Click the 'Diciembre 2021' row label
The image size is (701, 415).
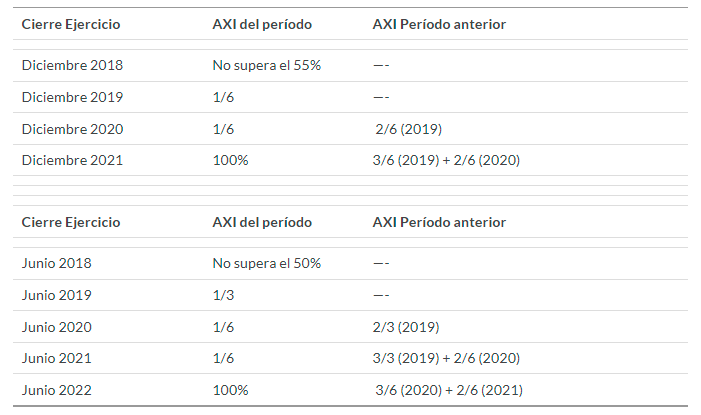pos(72,160)
